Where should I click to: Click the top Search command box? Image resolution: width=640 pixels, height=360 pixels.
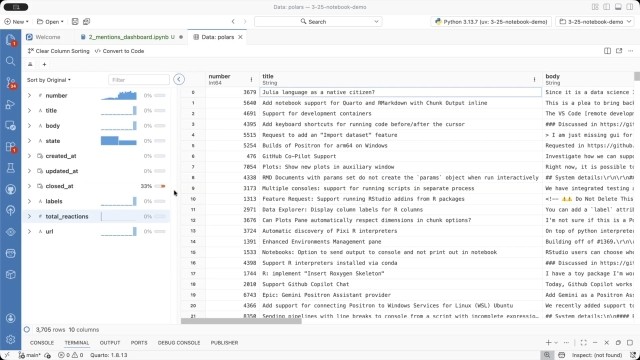318,22
